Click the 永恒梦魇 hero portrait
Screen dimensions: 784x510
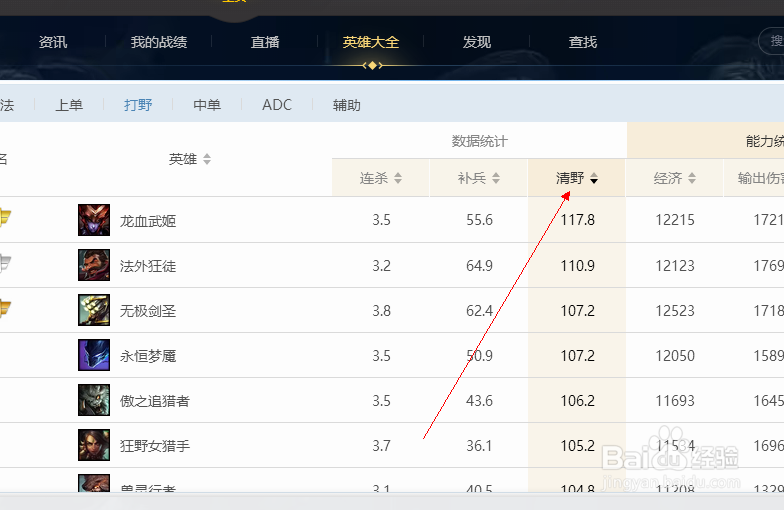click(x=94, y=355)
